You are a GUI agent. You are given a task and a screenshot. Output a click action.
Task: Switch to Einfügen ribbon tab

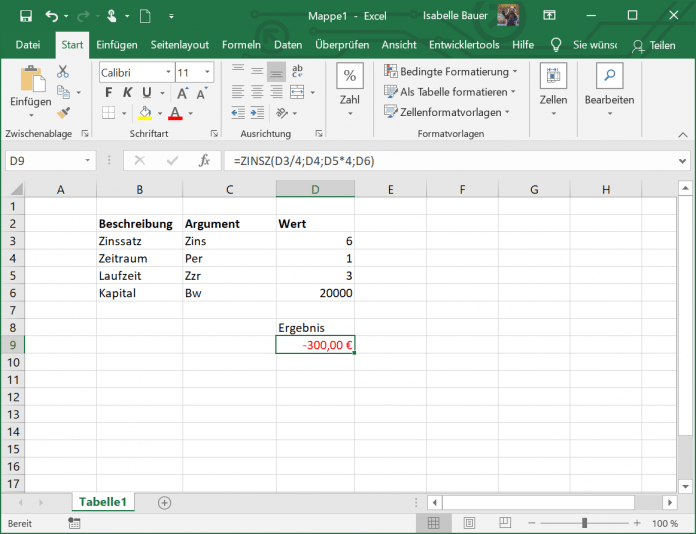click(117, 45)
